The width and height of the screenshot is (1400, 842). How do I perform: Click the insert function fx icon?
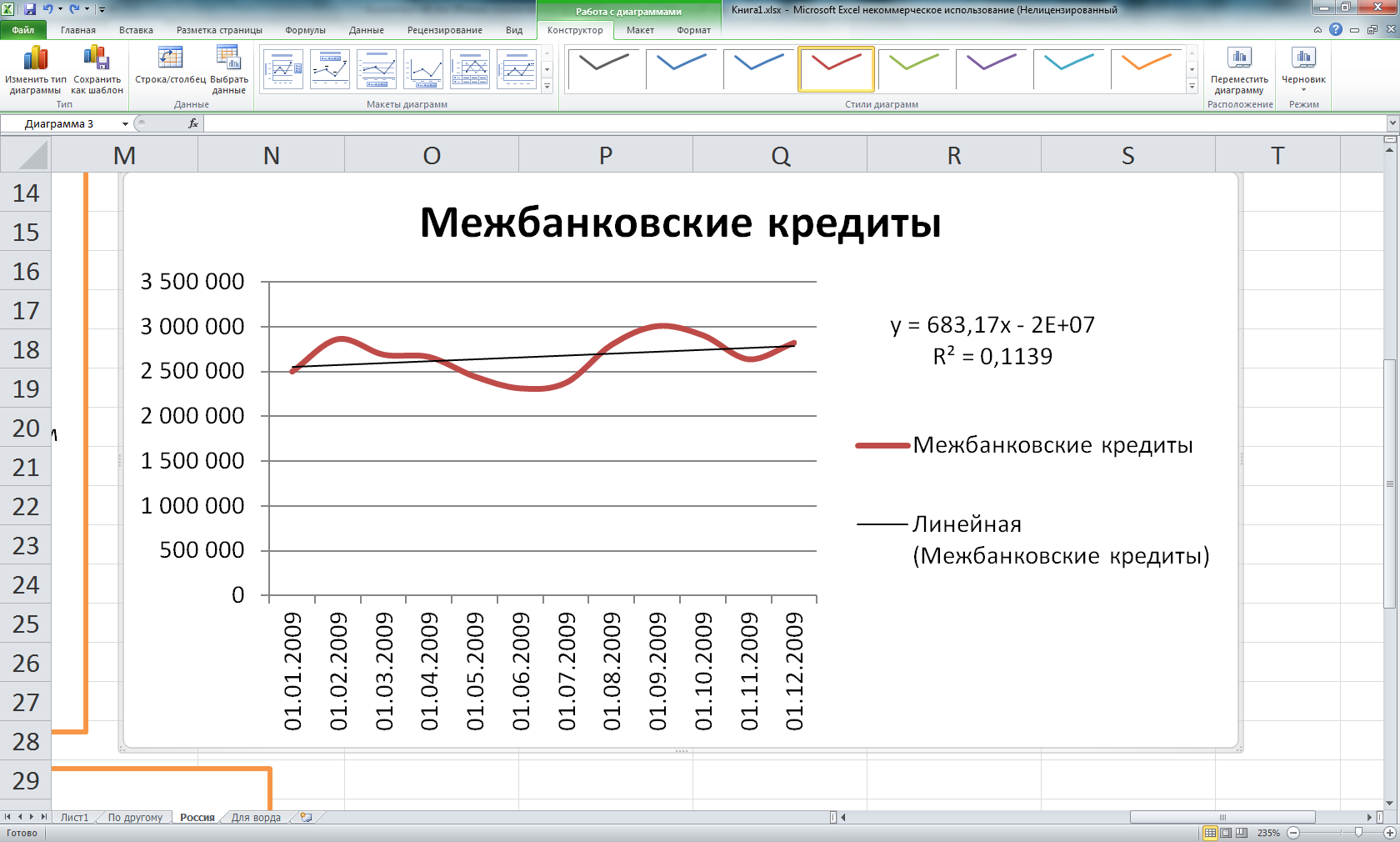[x=193, y=123]
